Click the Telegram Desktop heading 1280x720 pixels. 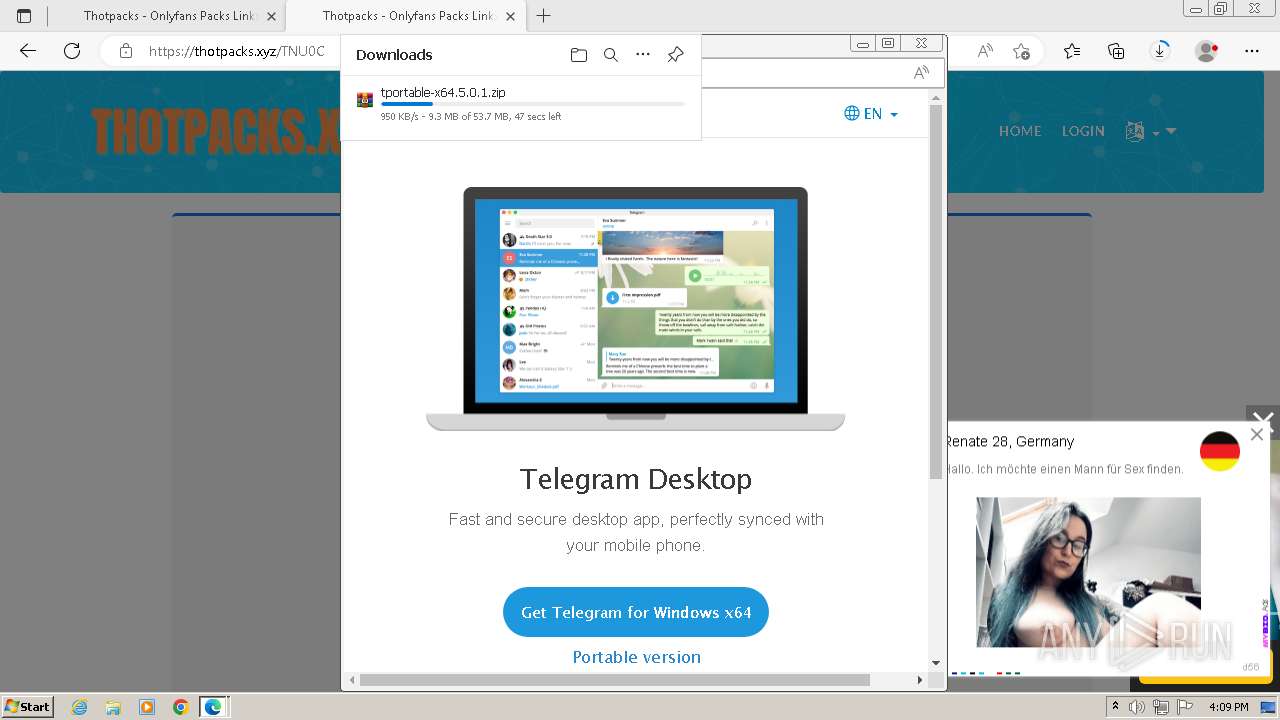tap(636, 479)
